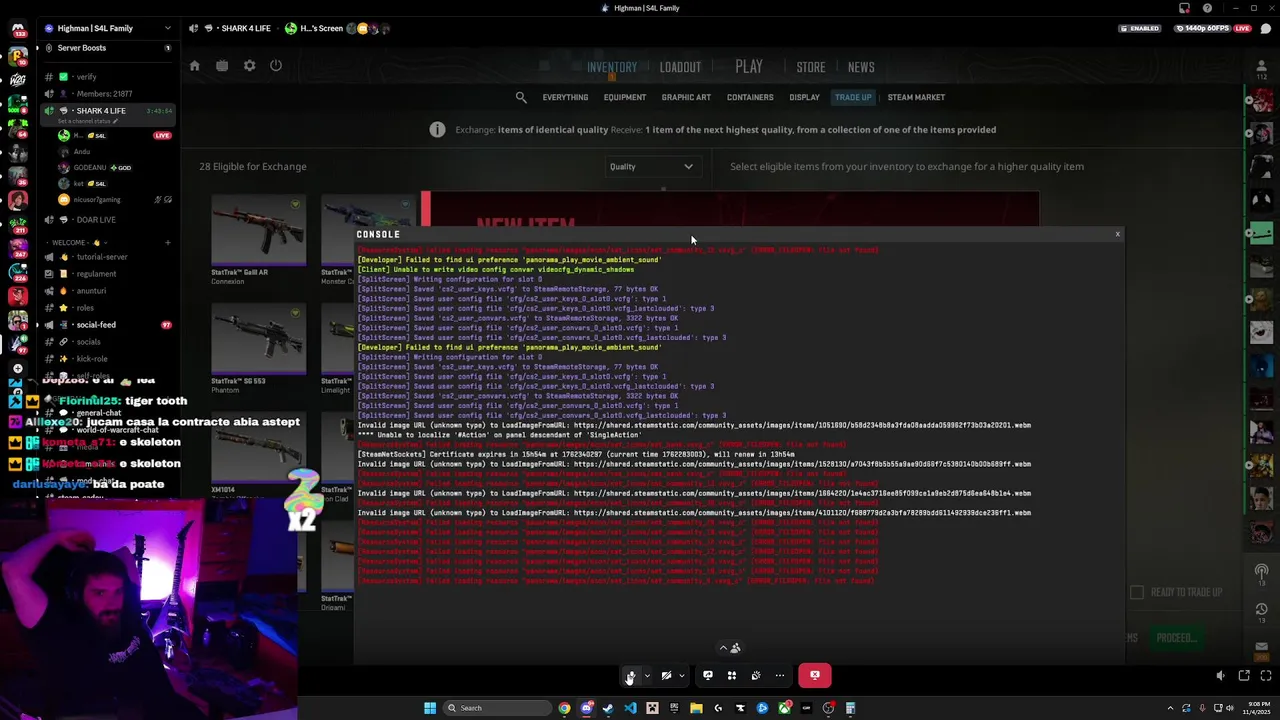Screen dimensions: 1280x720
Task: Open microphone options arrow
Action: click(647, 676)
